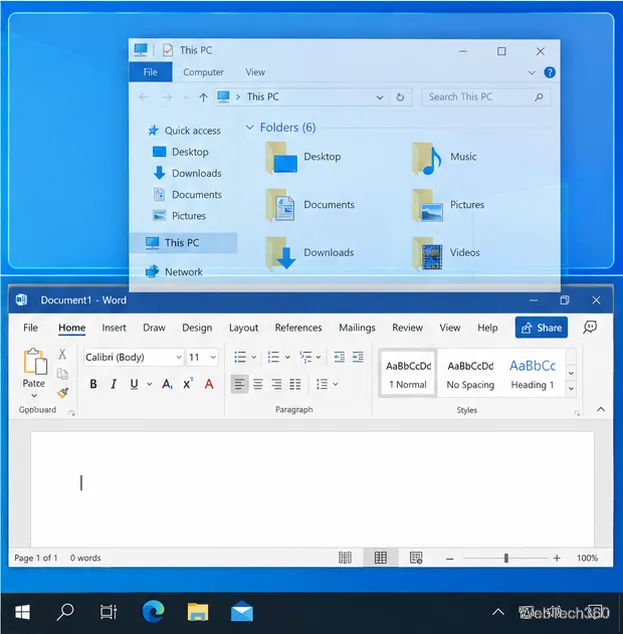The image size is (623, 634).
Task: Toggle Bold formatting in Word ribbon
Action: click(93, 384)
